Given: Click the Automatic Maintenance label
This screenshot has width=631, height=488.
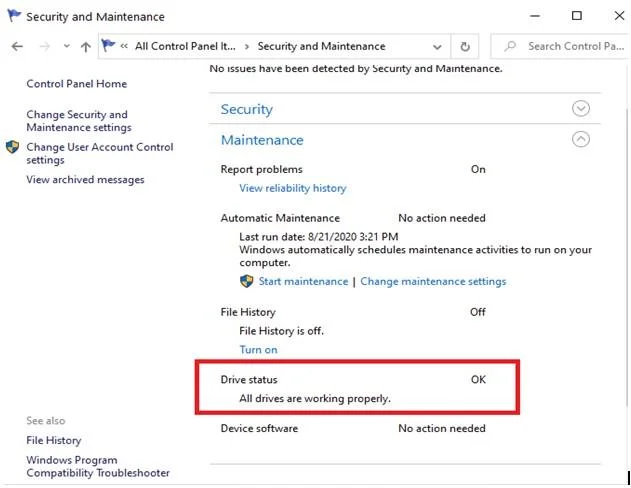Looking at the screenshot, I should point(280,218).
